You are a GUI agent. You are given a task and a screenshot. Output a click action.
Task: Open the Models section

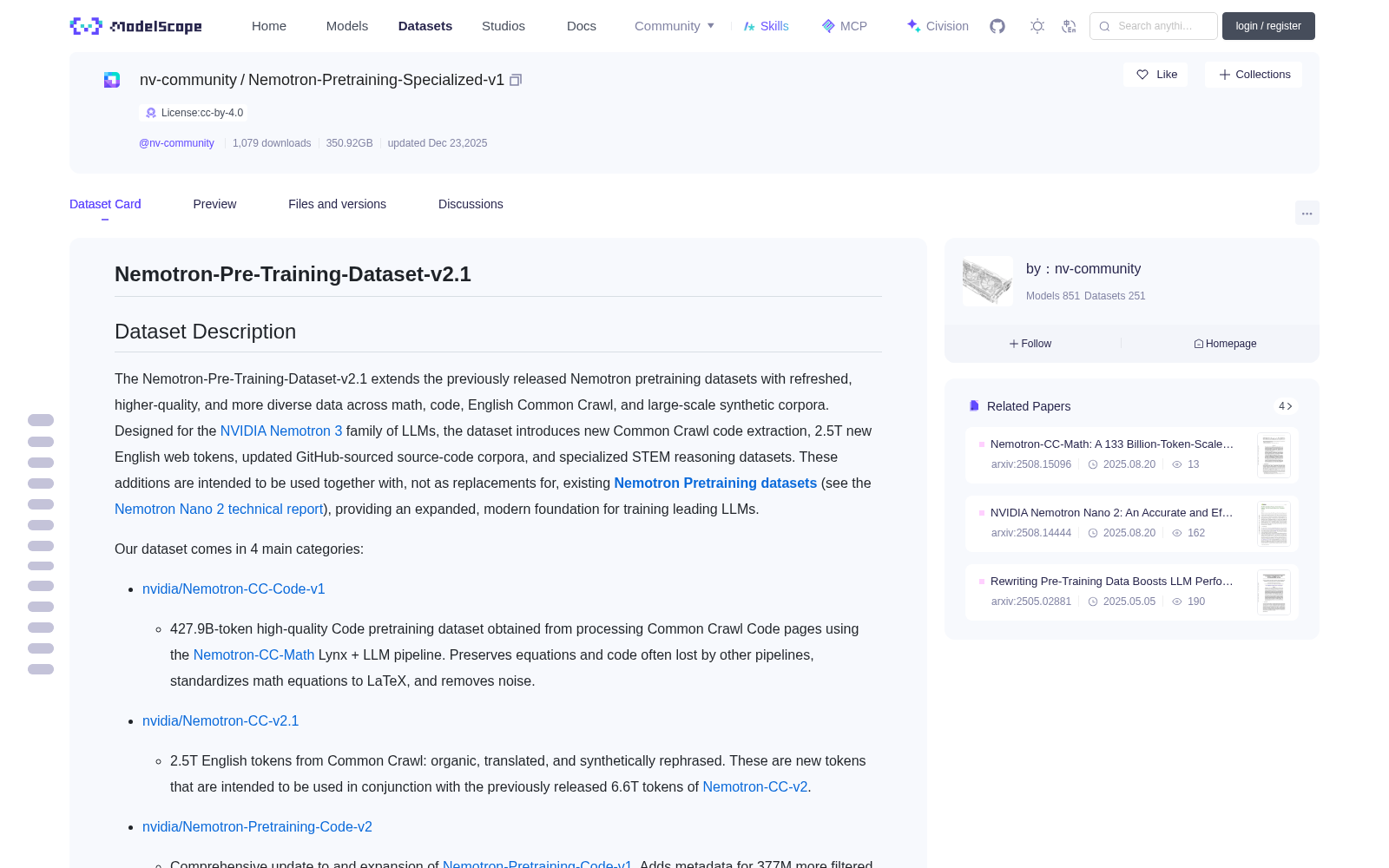pyautogui.click(x=347, y=26)
